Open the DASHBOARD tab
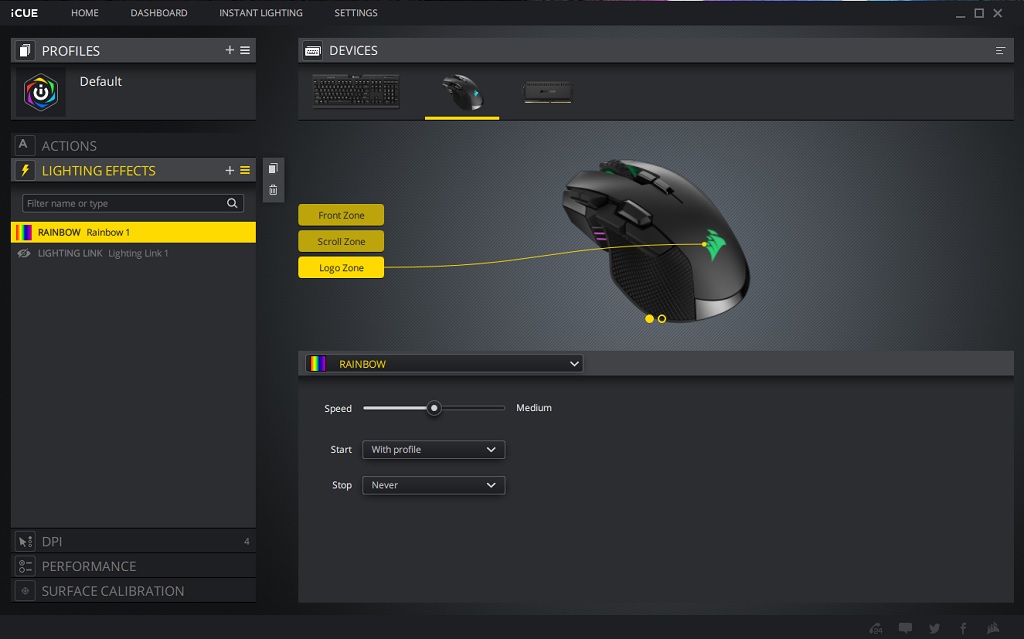This screenshot has height=639, width=1024. [159, 13]
